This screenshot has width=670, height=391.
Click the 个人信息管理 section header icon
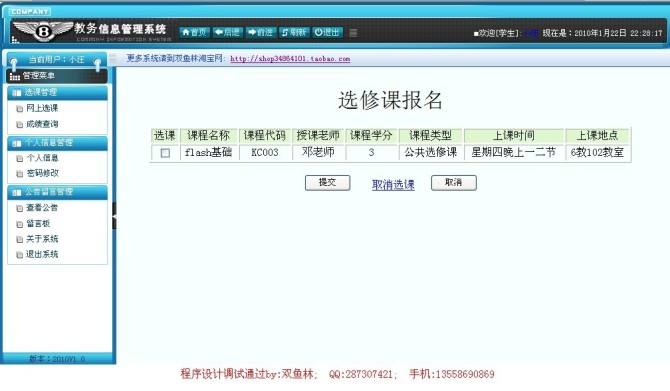[17, 143]
